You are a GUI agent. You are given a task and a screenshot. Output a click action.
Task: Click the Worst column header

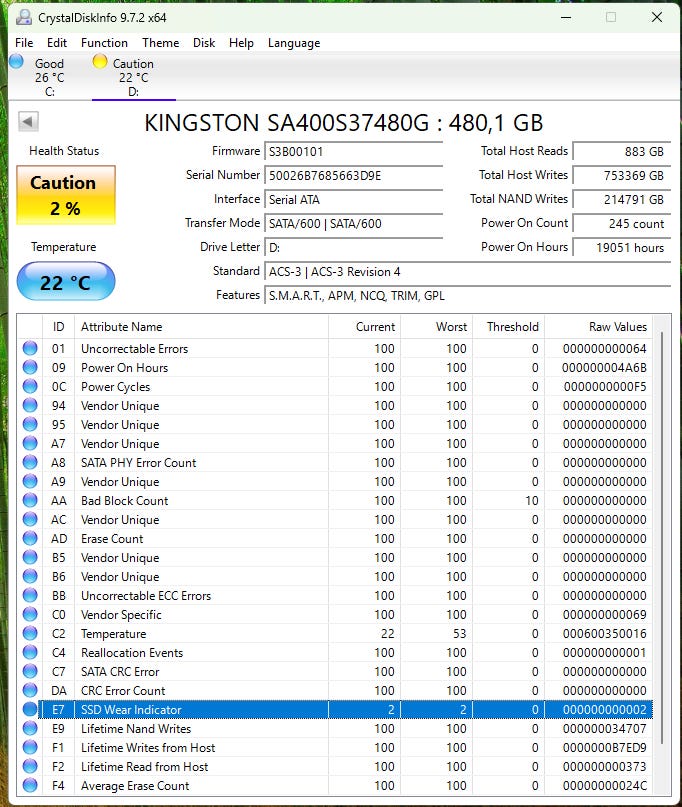[x=436, y=327]
